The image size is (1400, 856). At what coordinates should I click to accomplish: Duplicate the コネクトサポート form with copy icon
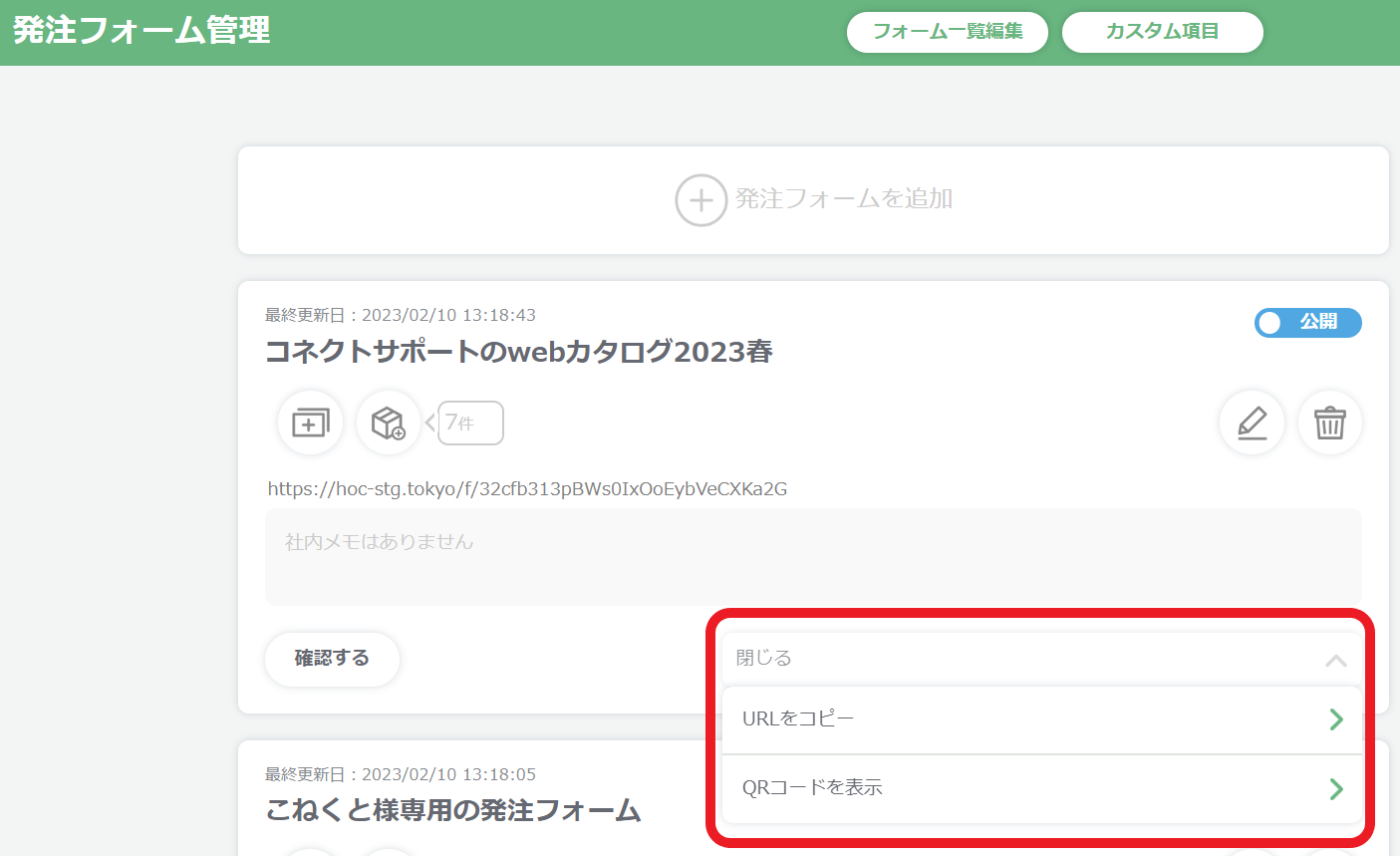(310, 423)
